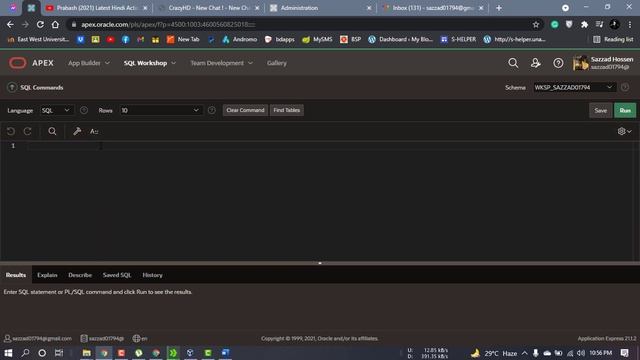640x360 pixels.
Task: Reload the page
Action: point(40,24)
